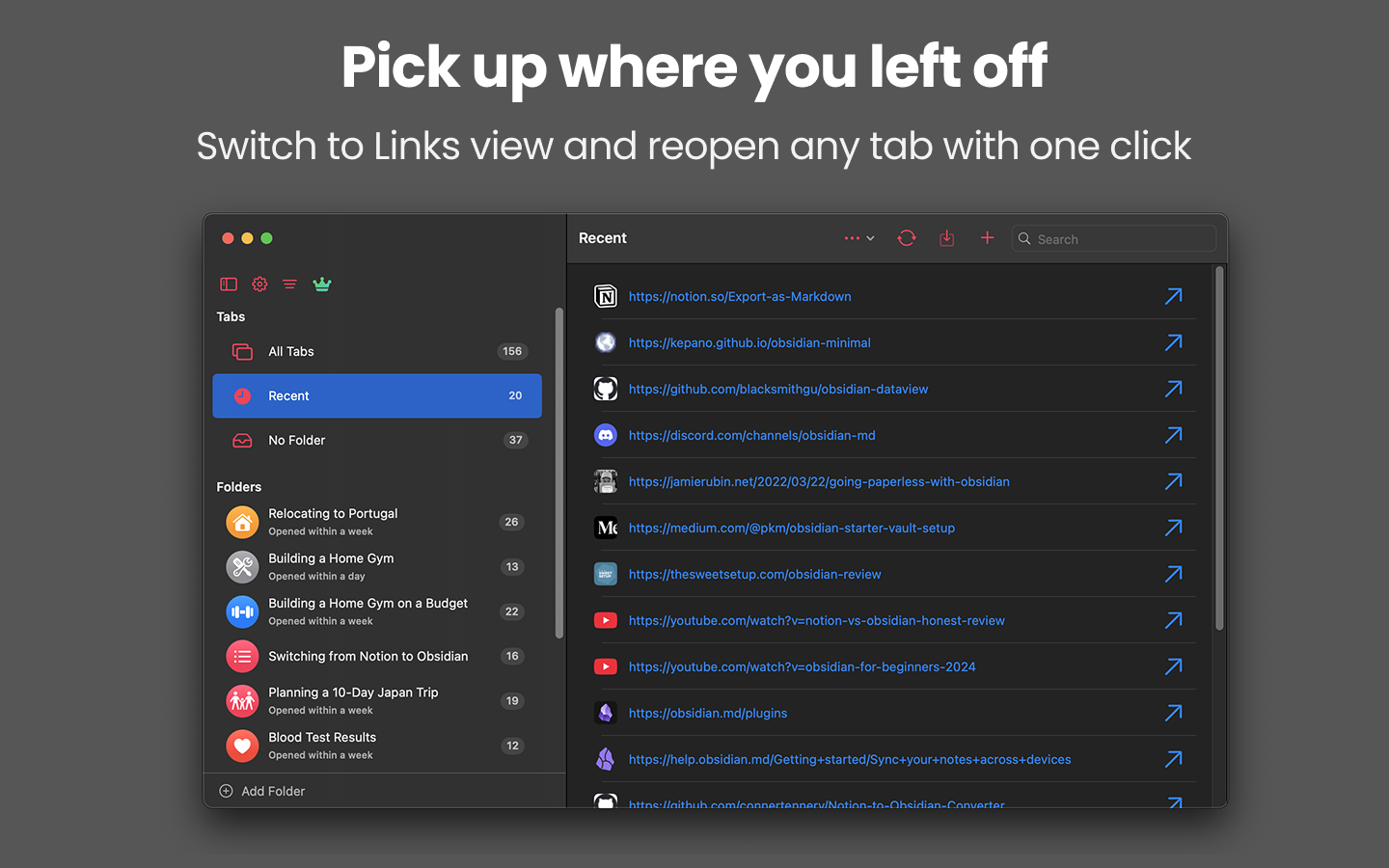
Task: Click the Discord favicon icon
Action: pyautogui.click(x=606, y=435)
